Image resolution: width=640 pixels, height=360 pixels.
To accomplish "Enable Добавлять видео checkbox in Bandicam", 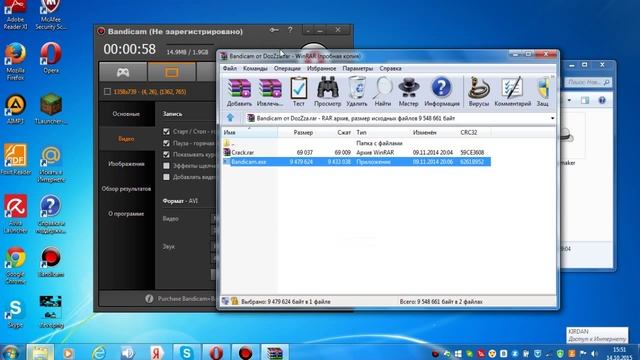I will 166,177.
